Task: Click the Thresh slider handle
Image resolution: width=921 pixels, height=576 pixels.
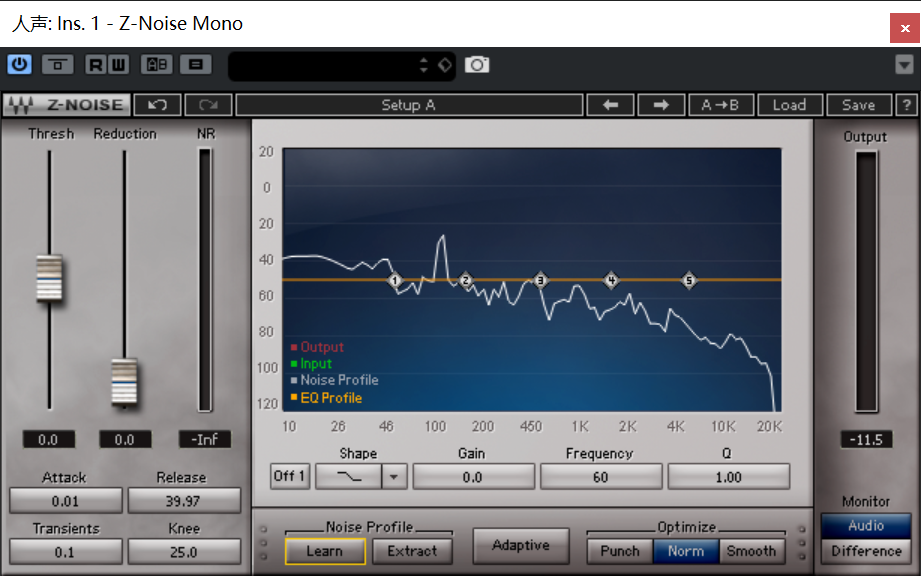Action: [49, 278]
